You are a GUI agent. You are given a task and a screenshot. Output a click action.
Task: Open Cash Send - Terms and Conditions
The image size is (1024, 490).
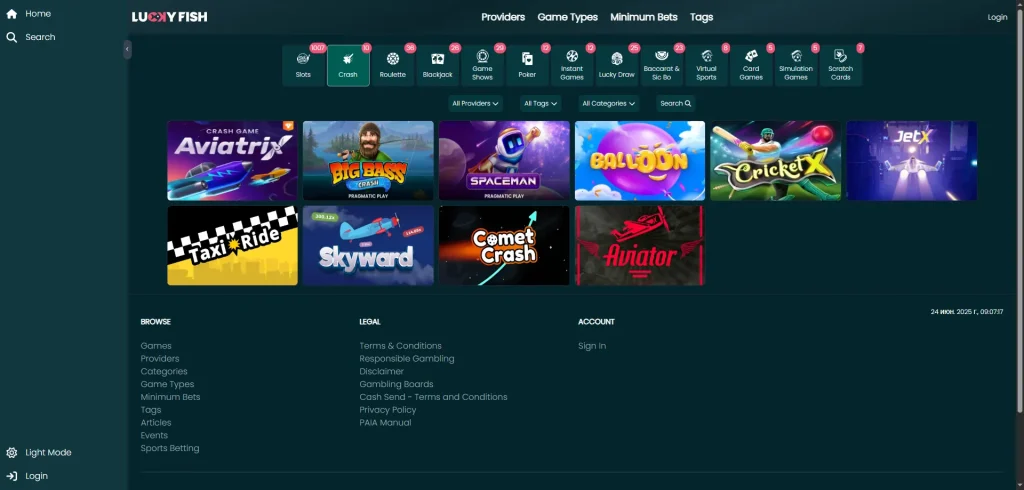tap(433, 397)
